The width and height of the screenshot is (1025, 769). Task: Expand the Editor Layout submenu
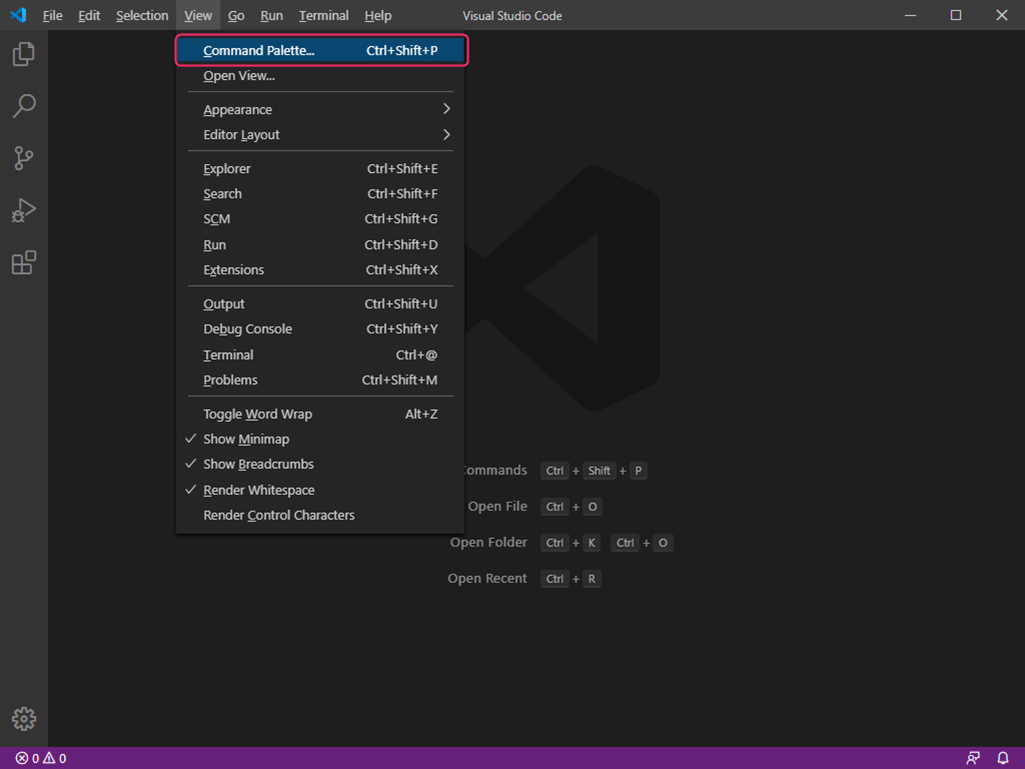pyautogui.click(x=320, y=135)
